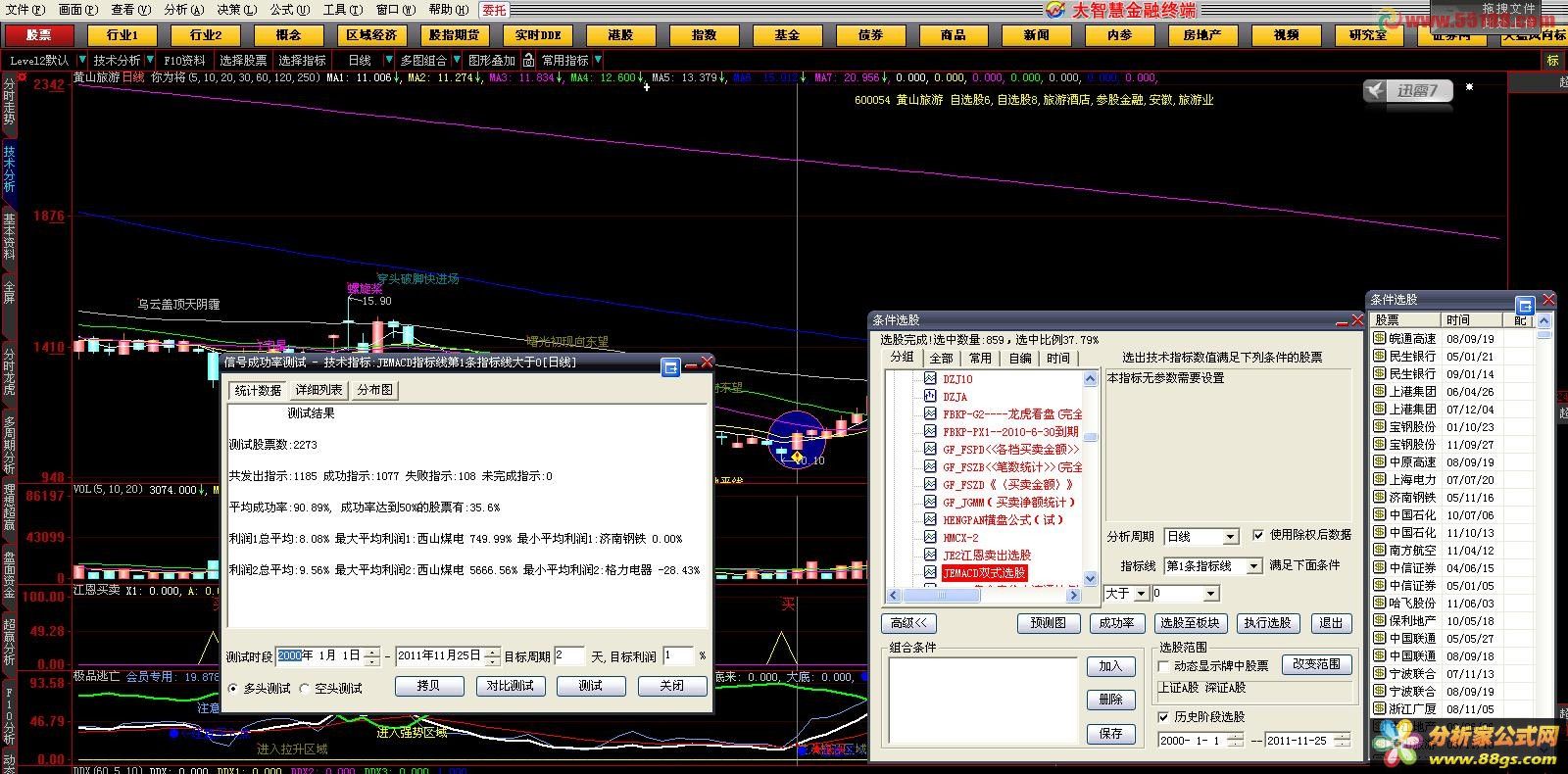The image size is (1568, 774).
Task: Click FBKP-PX1 formula row icon
Action: (931, 431)
